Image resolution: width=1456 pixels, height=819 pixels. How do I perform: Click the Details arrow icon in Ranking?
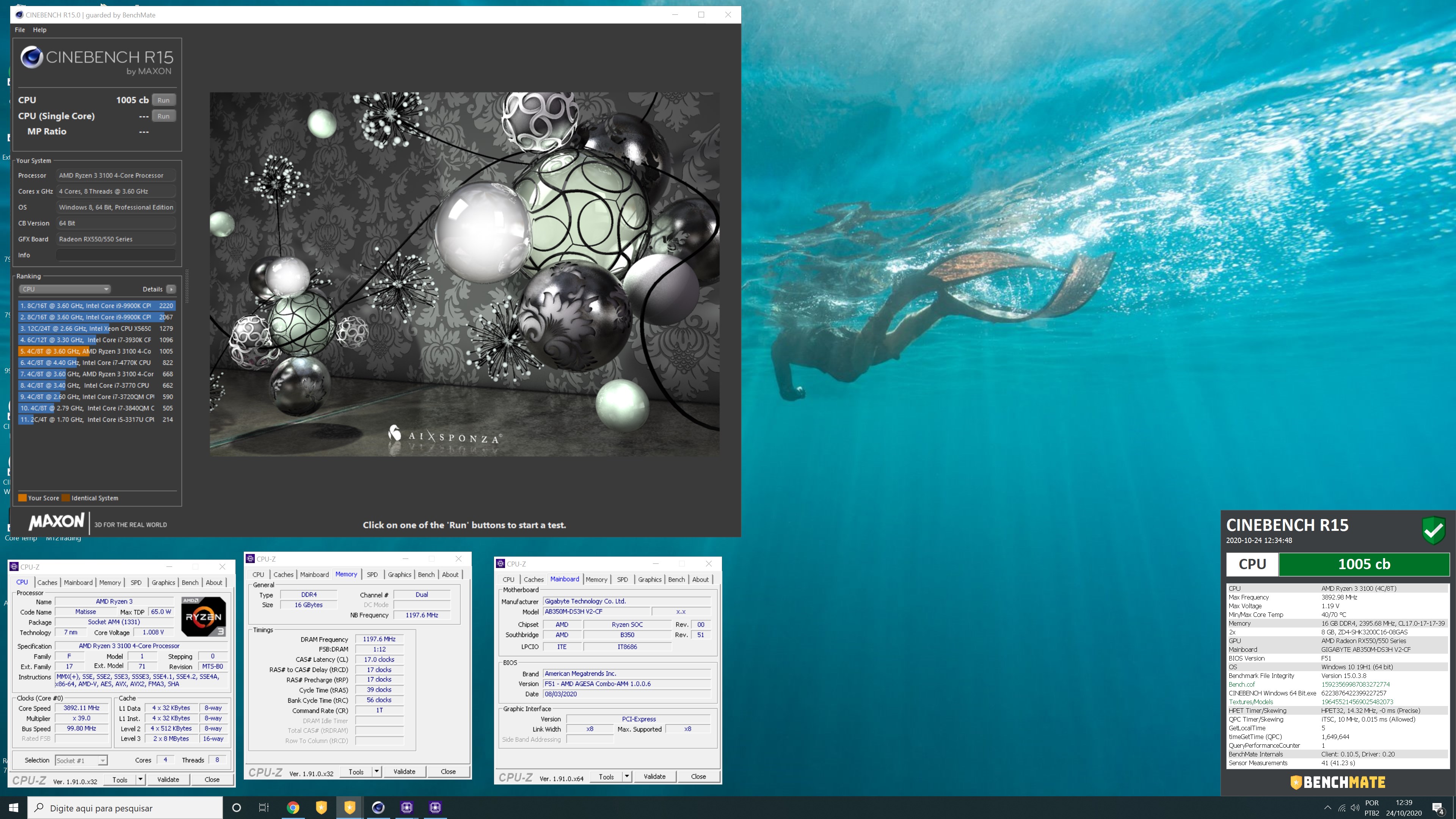[x=171, y=289]
